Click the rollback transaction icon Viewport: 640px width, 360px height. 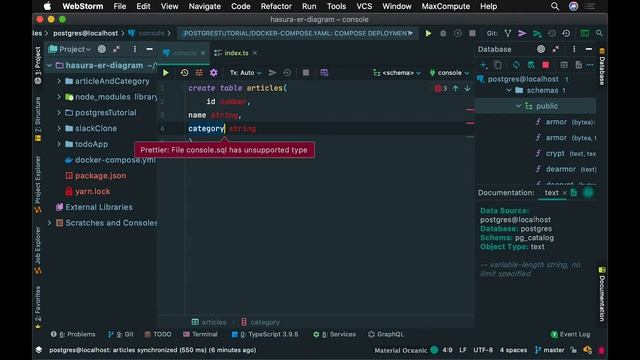click(287, 73)
